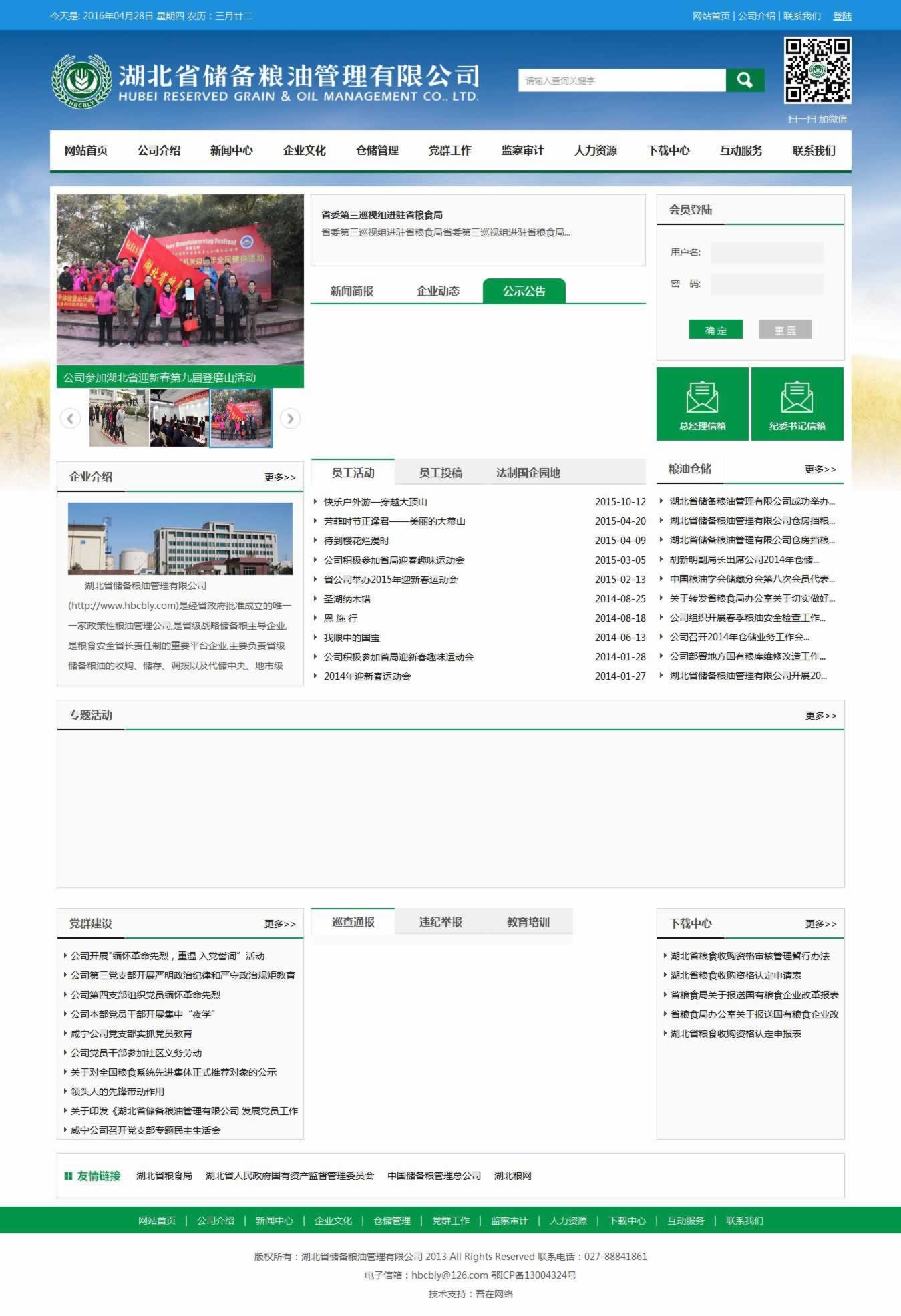Open 人力资源 in main navigation
901x1316 pixels.
[596, 150]
